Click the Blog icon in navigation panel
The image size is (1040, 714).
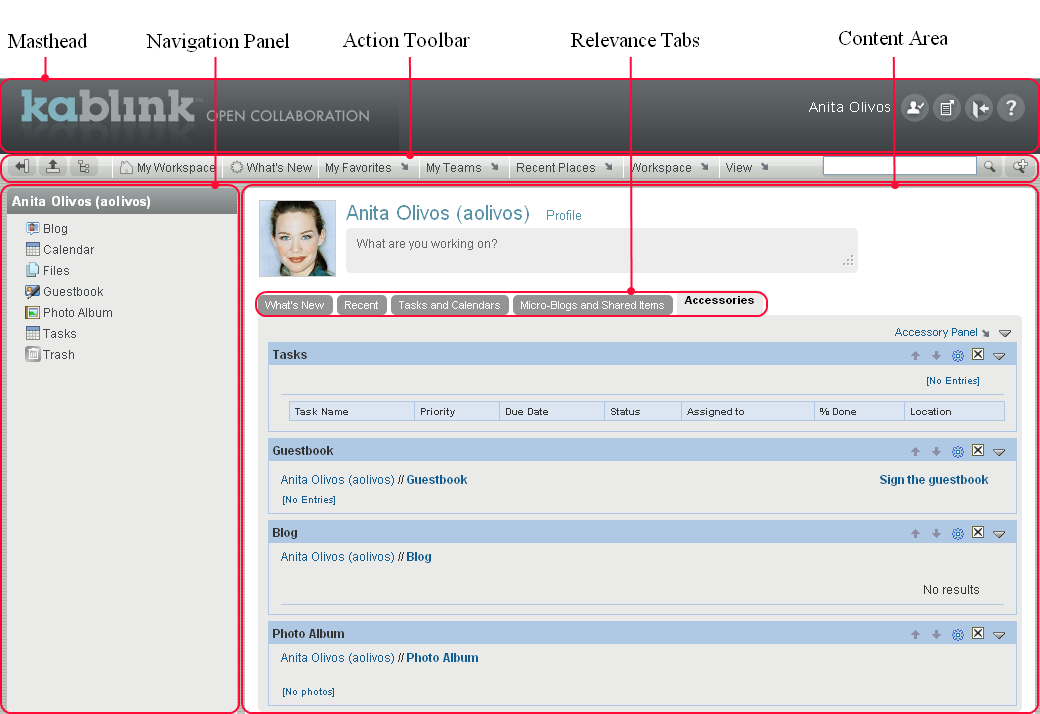pyautogui.click(x=32, y=228)
